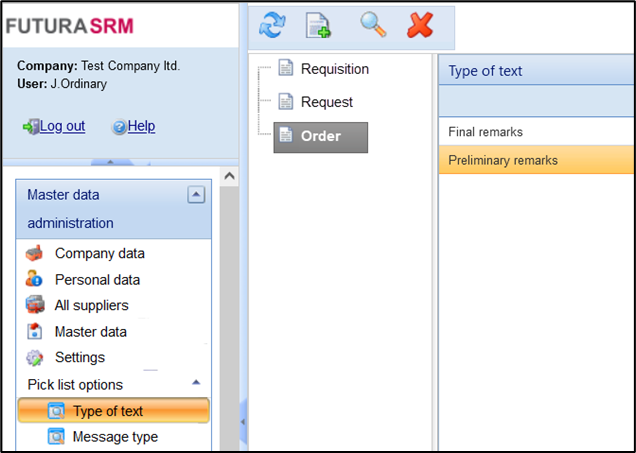
Task: Click the Log out link
Action: tap(62, 126)
